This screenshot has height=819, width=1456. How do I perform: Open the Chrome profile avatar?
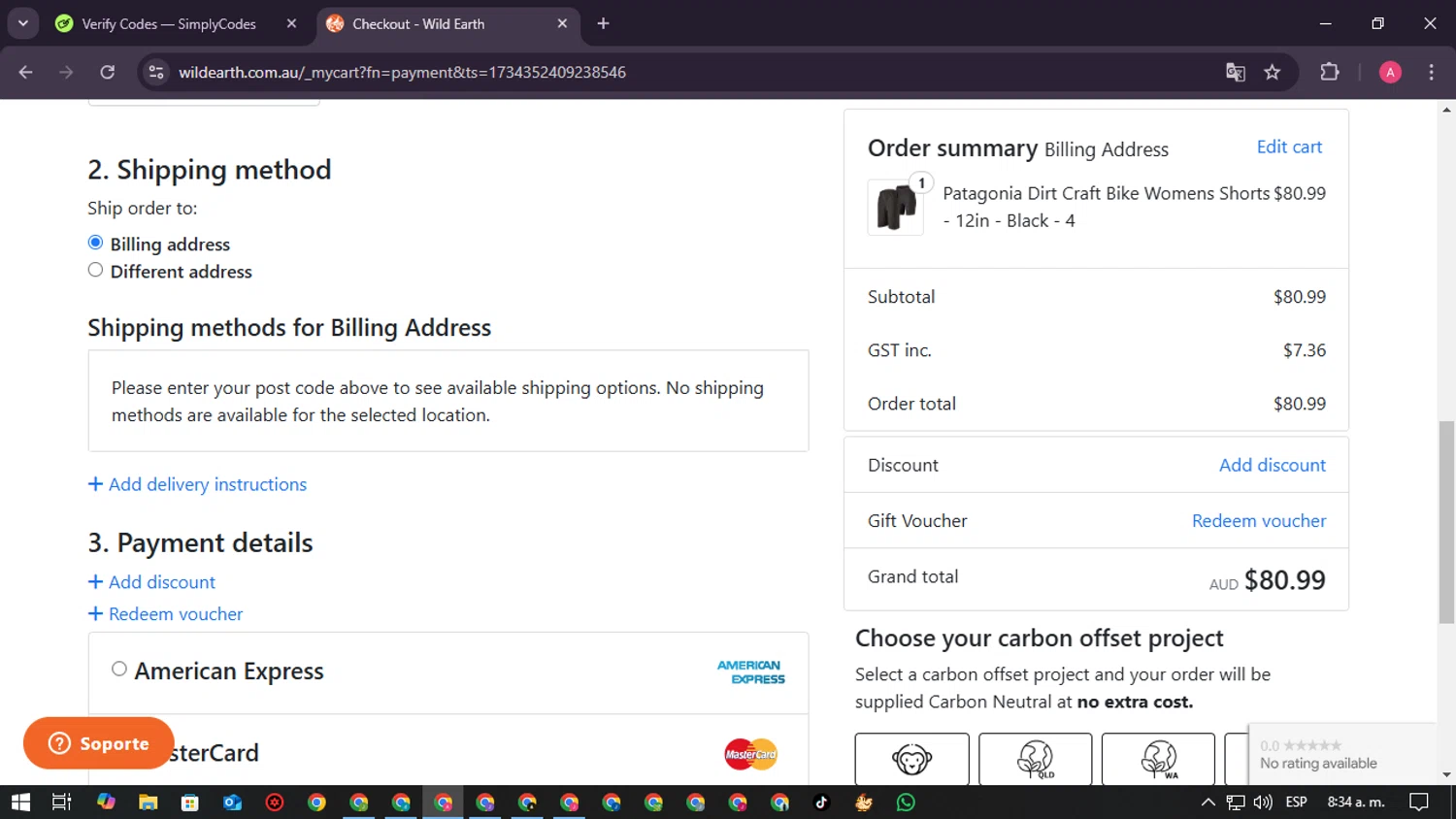(1390, 72)
